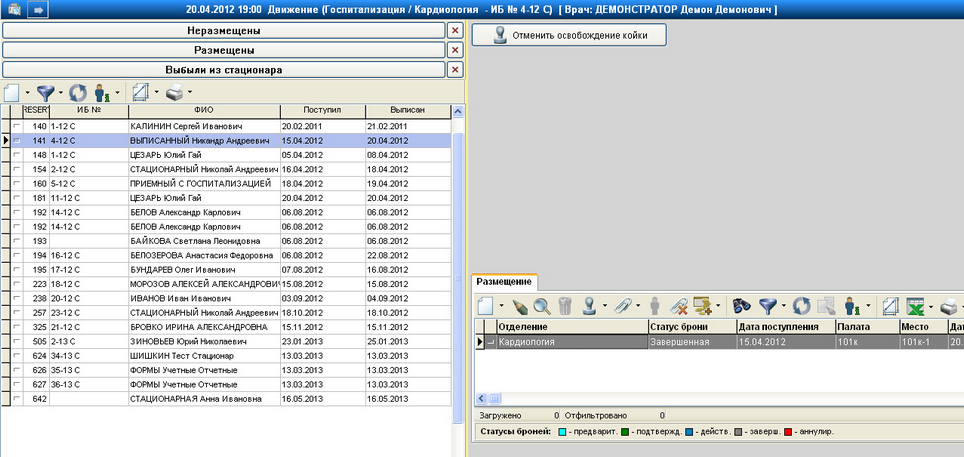Click the Размещены panel header
Screen dimensions: 964x457
(223, 50)
